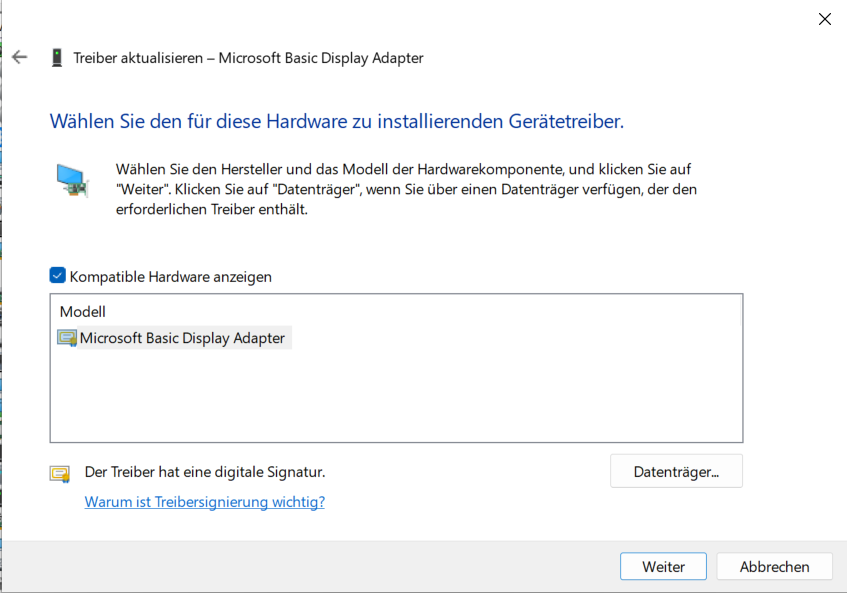Open the Datenträger... dialog
This screenshot has width=847, height=593.
(676, 471)
